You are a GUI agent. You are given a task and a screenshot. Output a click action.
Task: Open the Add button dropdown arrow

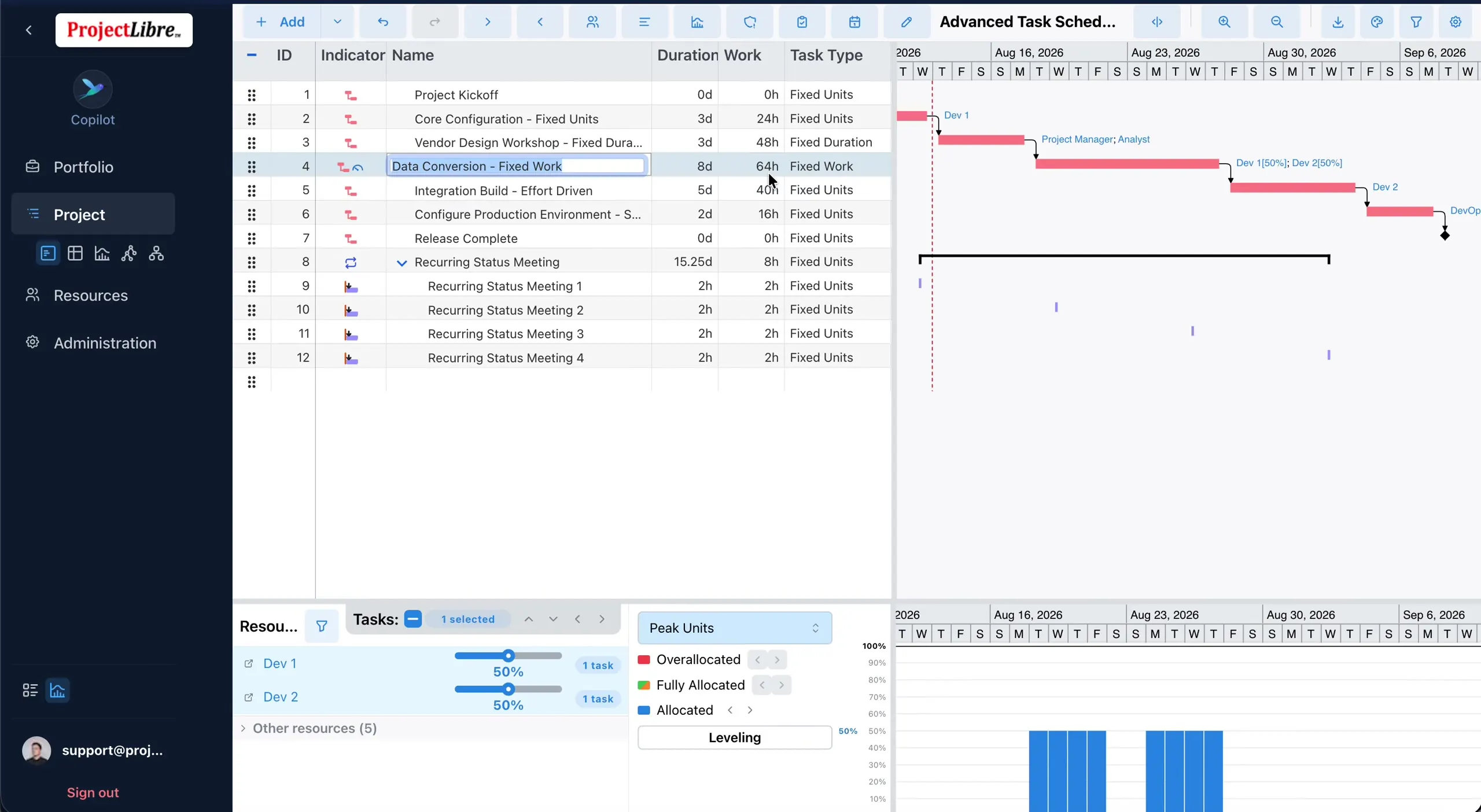point(337,22)
